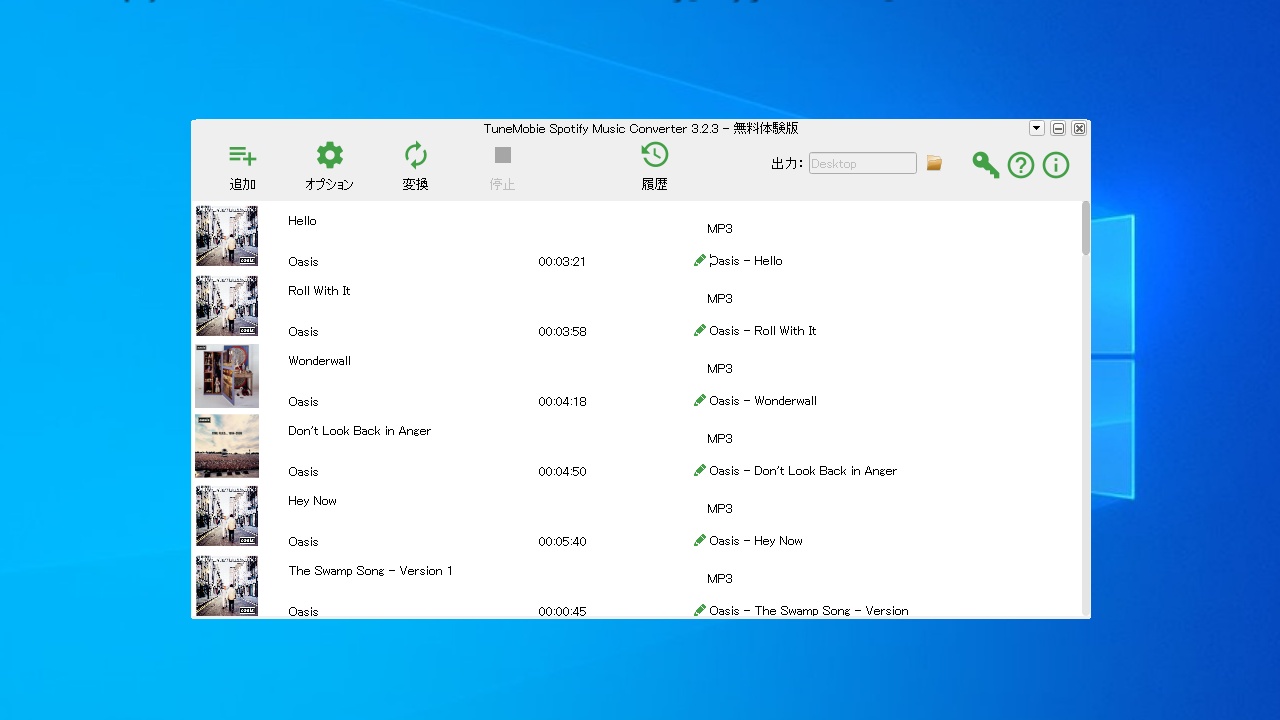1280x720 pixels.
Task: Click duration 00:04:50
Action: click(x=562, y=472)
